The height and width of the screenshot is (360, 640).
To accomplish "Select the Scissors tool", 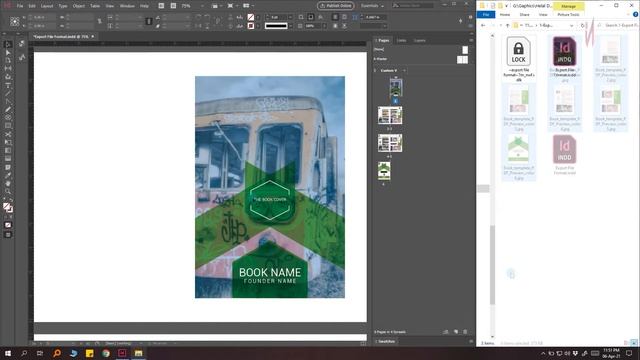I will click(8, 134).
